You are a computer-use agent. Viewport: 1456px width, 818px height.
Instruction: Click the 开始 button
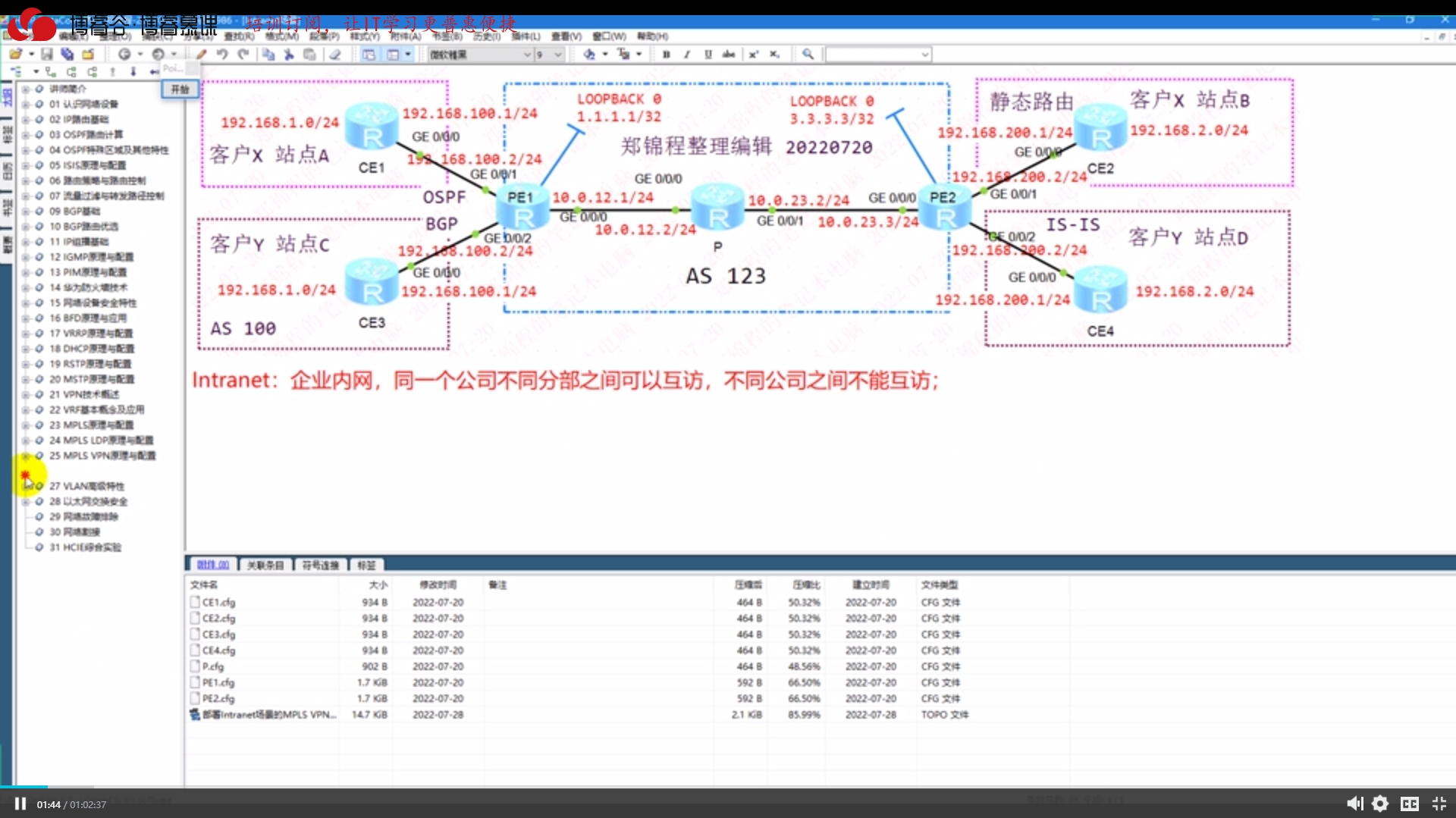[180, 89]
